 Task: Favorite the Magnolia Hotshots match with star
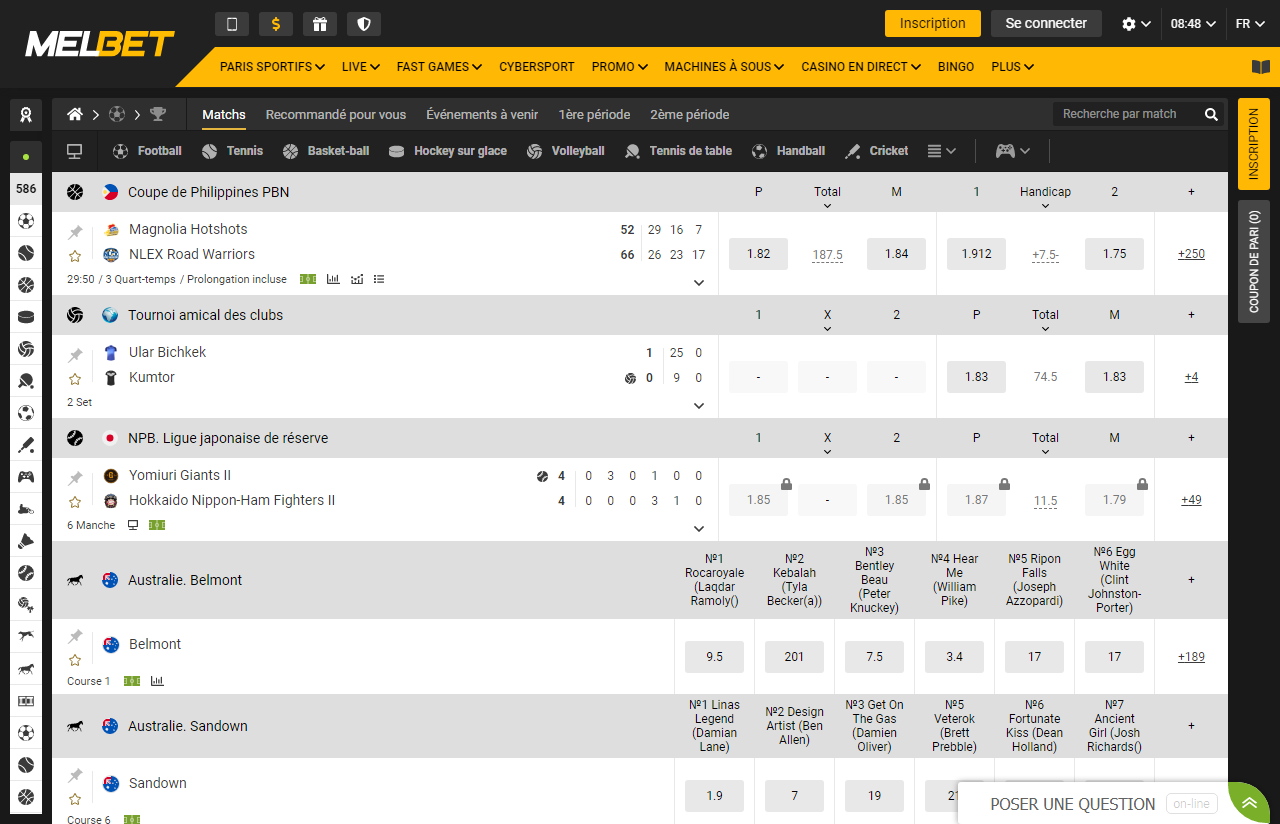pos(75,256)
